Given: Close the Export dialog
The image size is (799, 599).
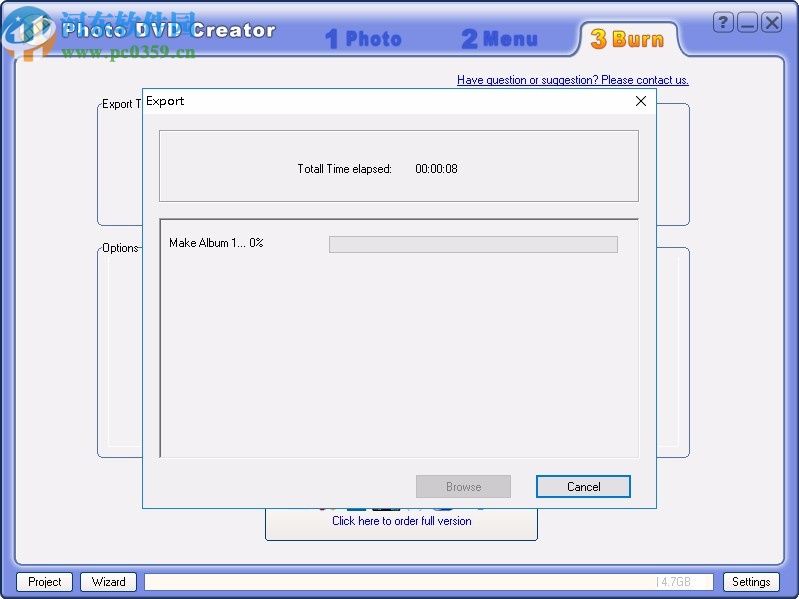Looking at the screenshot, I should click(641, 101).
